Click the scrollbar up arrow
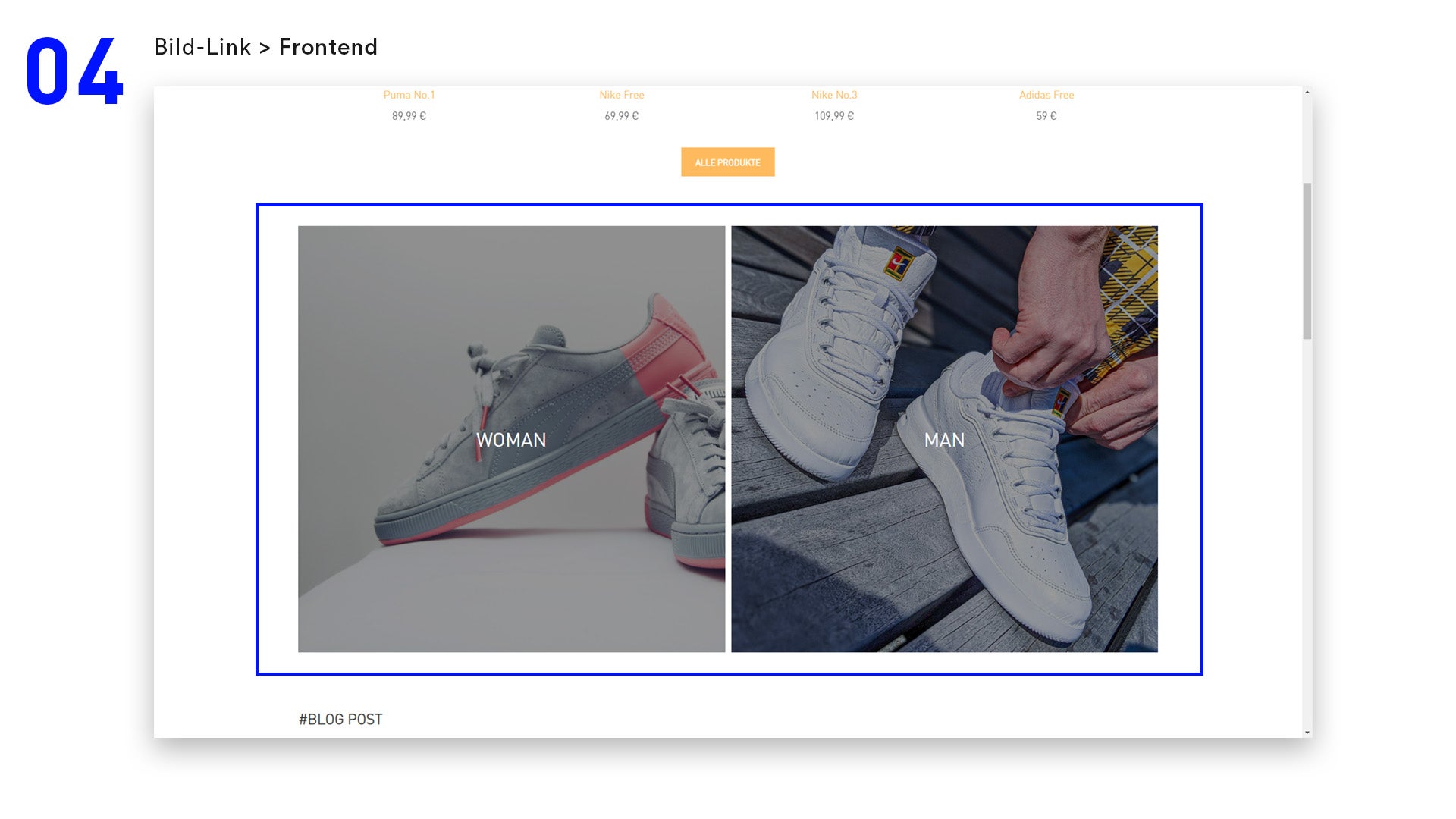 (1307, 93)
